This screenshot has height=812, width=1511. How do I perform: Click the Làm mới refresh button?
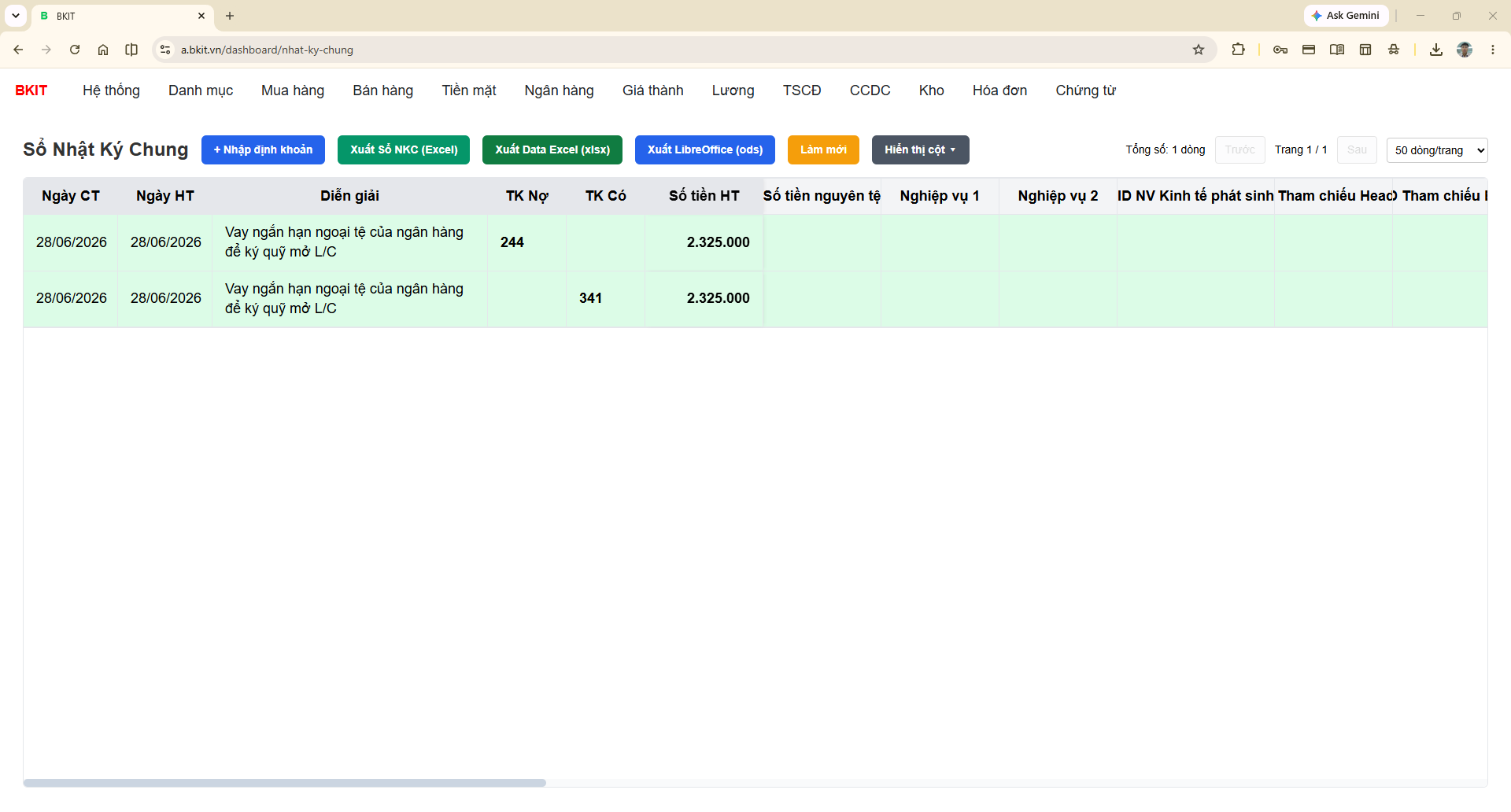pos(823,149)
